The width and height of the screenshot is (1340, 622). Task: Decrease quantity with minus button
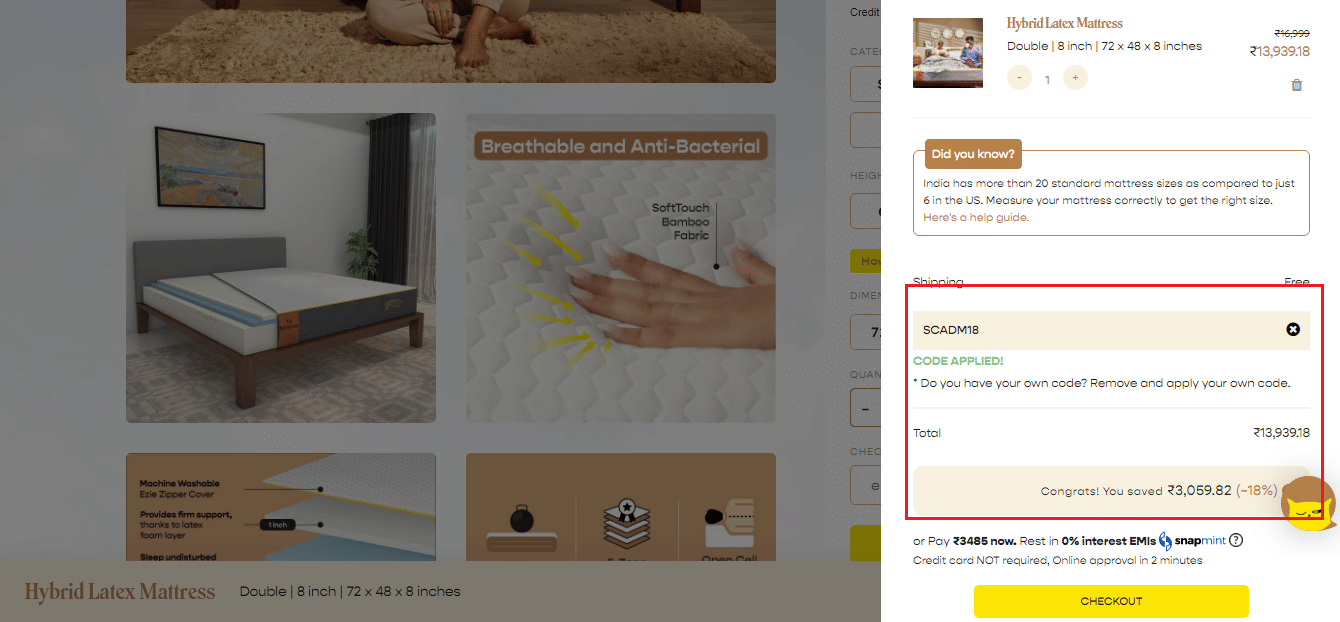tap(1019, 78)
